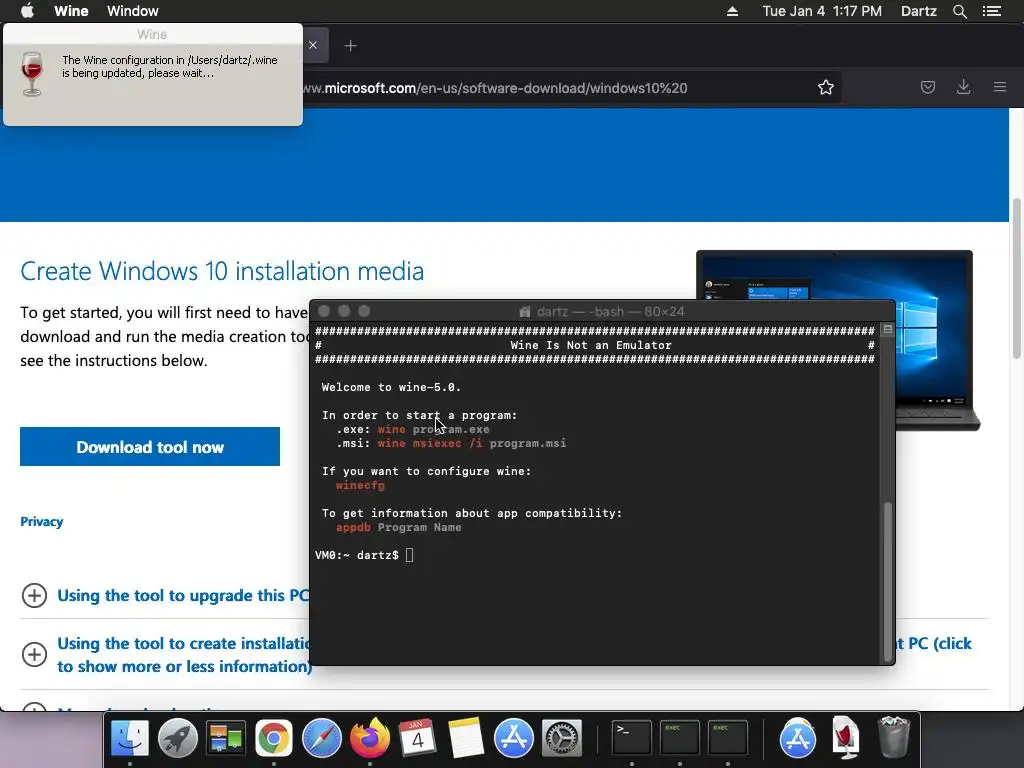Click Wine dialog title bar
Screen dimensions: 1024x768
(153, 34)
